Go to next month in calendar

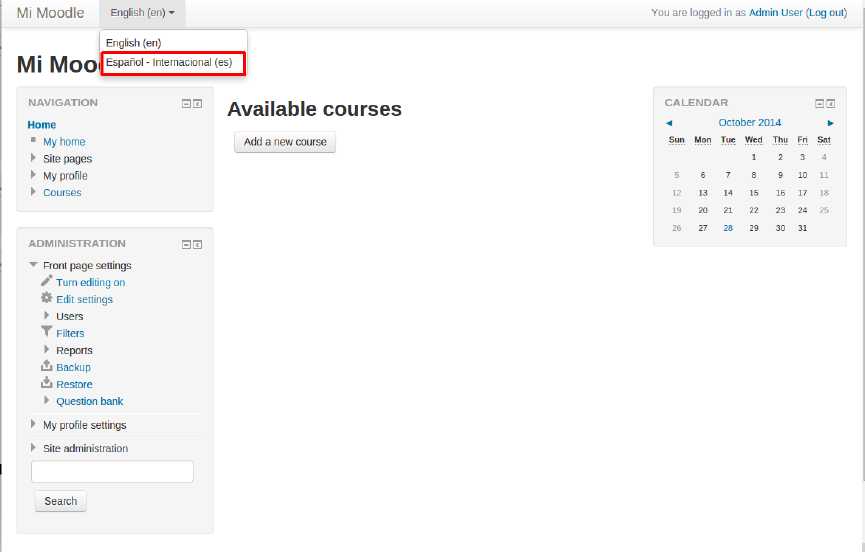click(x=830, y=123)
